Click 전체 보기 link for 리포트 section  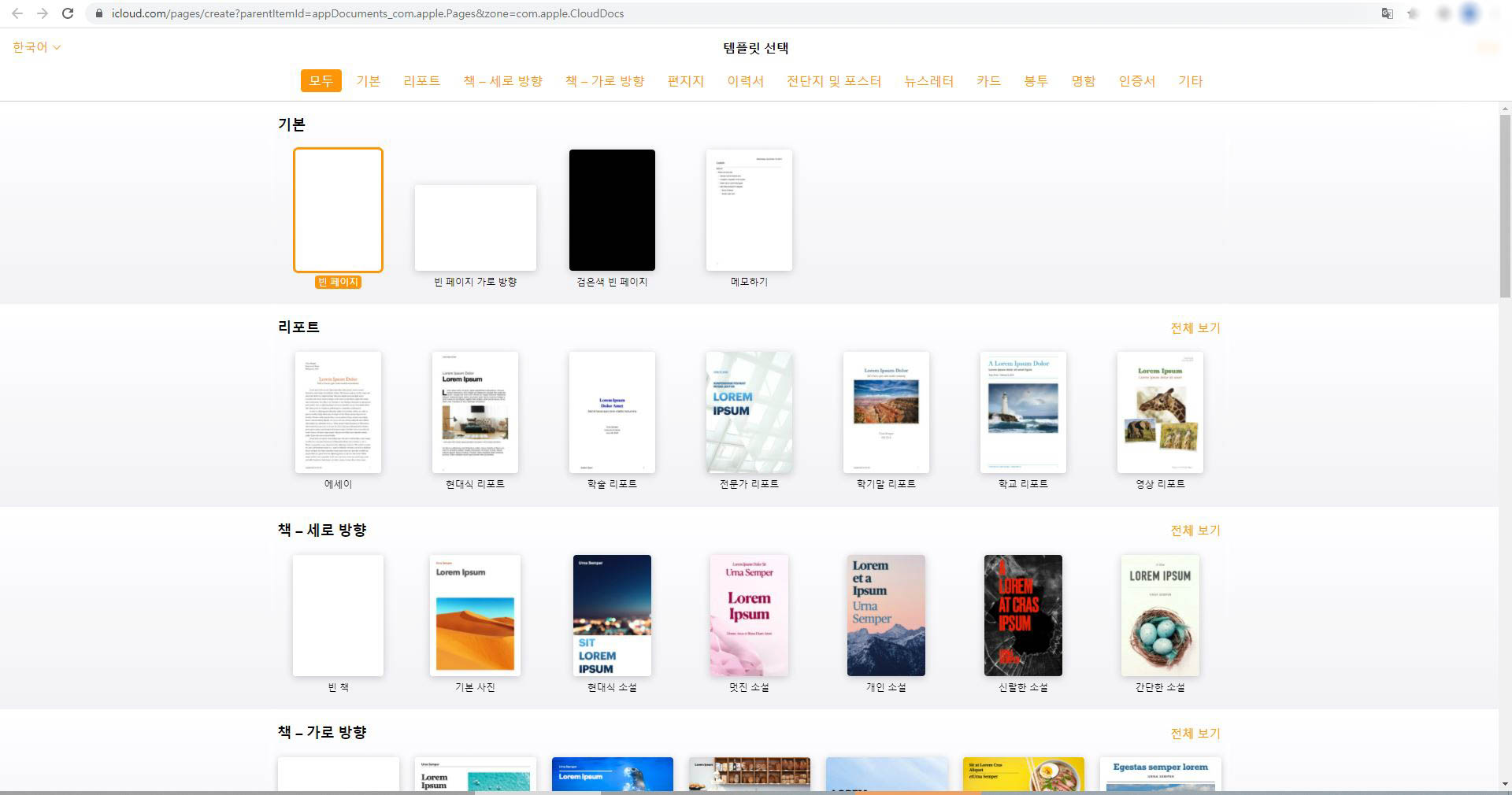point(1195,328)
